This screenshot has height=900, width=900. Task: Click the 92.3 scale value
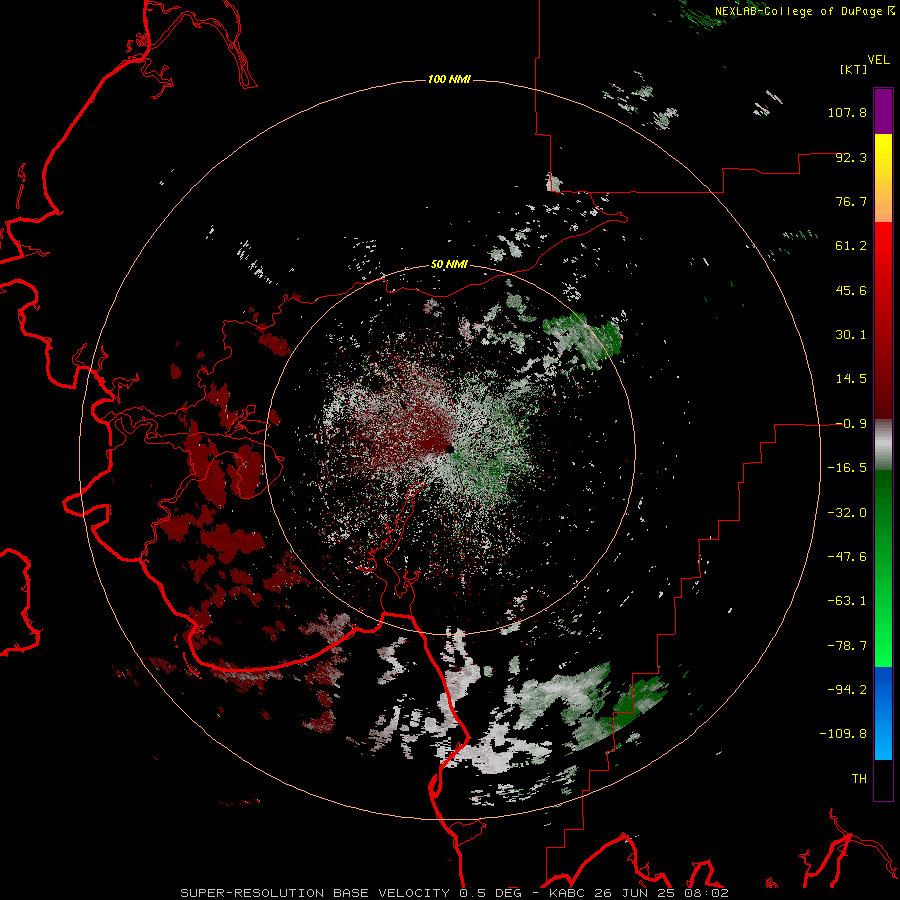click(851, 157)
